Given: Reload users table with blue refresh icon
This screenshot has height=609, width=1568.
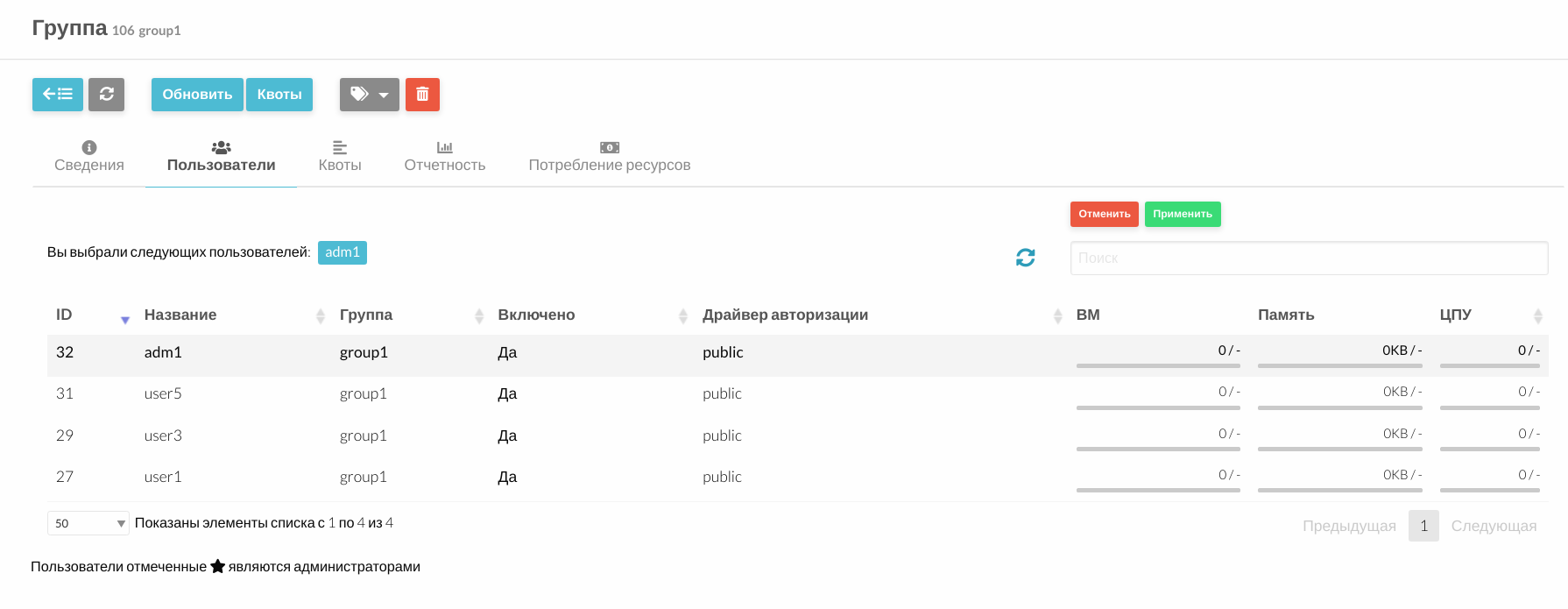Looking at the screenshot, I should [x=1026, y=258].
